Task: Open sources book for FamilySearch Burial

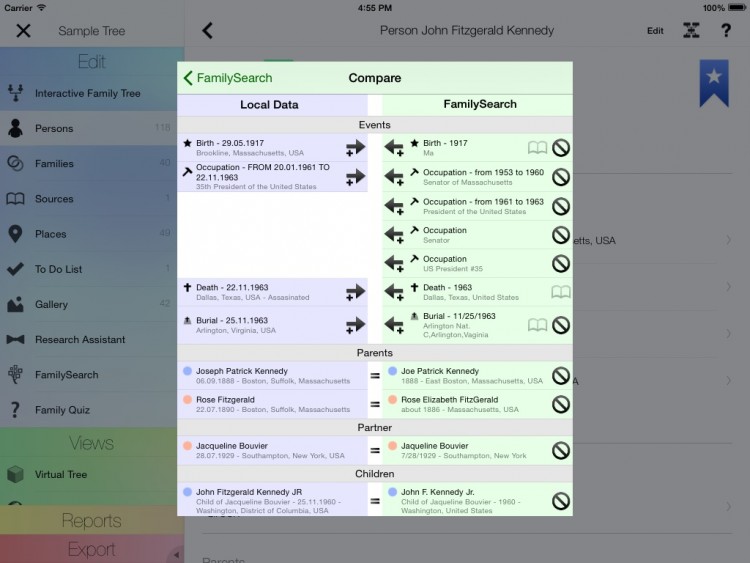Action: click(x=537, y=325)
